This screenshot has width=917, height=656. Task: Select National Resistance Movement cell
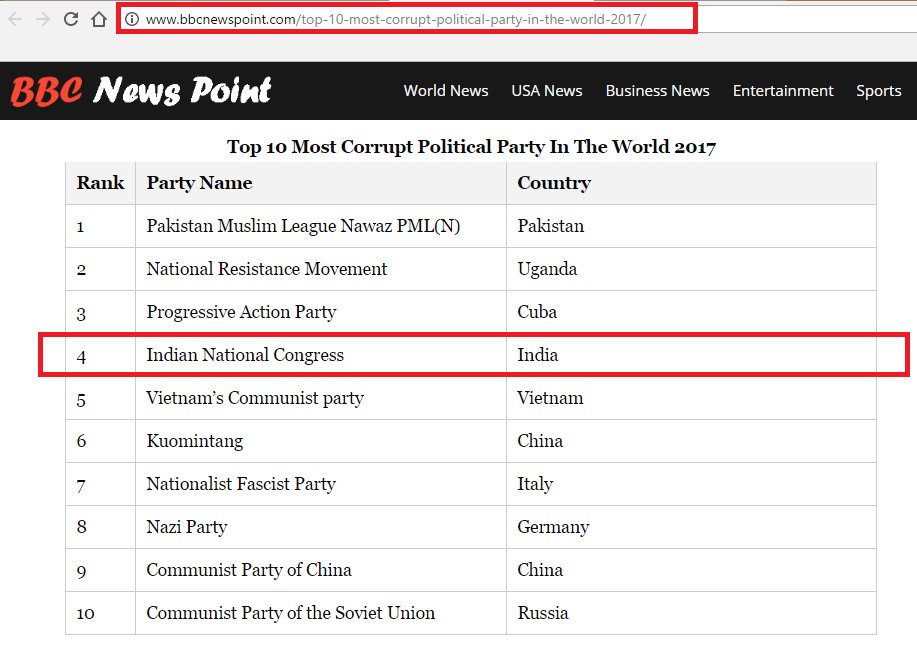[321, 269]
